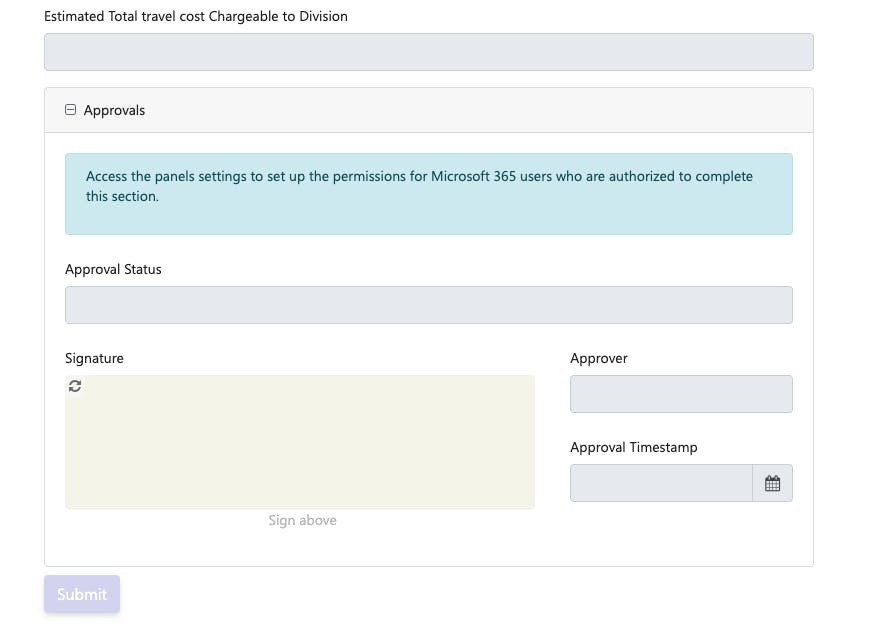Screen dimensions: 872x628
Task: Open the Approval Timestamp calendar picker
Action: (772, 483)
